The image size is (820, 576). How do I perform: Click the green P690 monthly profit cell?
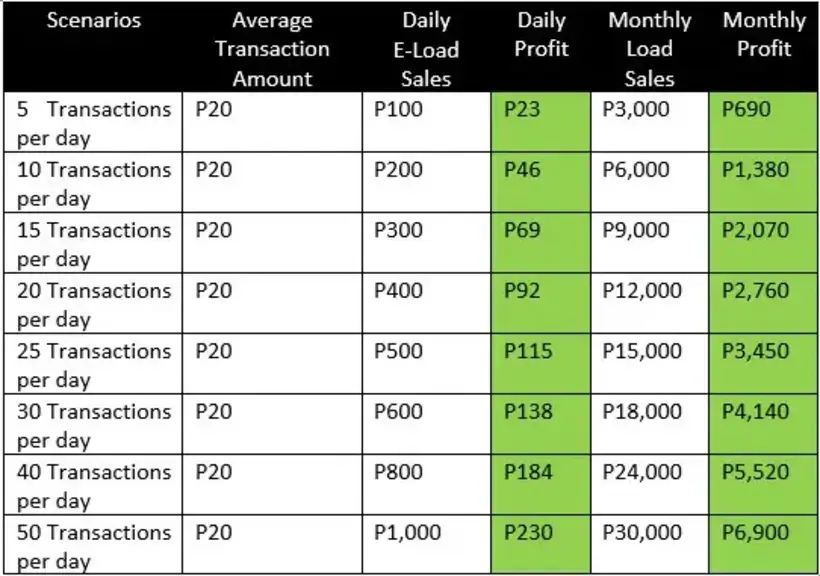764,122
